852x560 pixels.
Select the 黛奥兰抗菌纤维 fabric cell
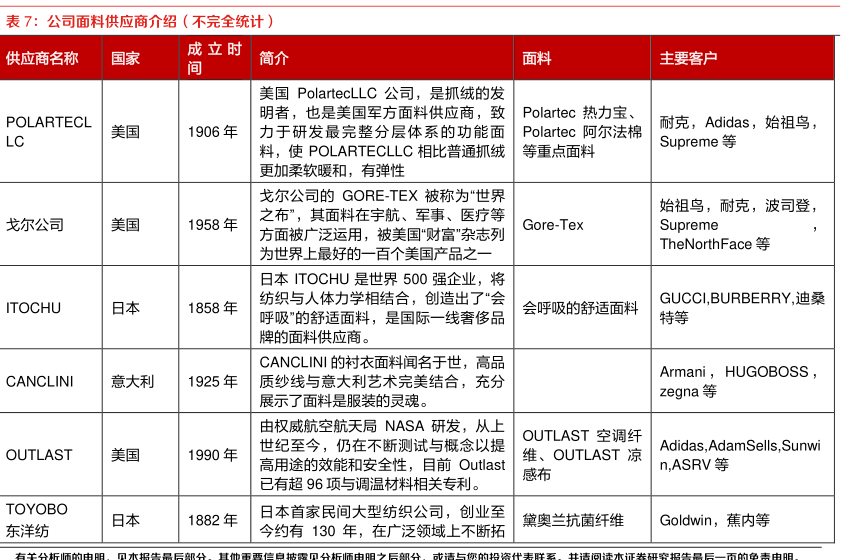coord(573,520)
